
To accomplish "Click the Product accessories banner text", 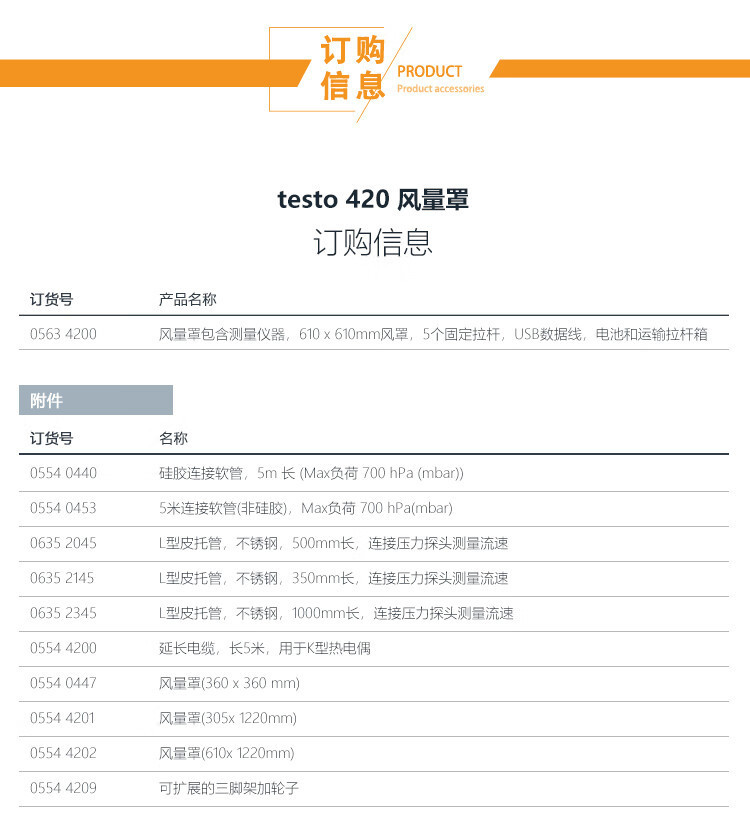I will pos(440,89).
